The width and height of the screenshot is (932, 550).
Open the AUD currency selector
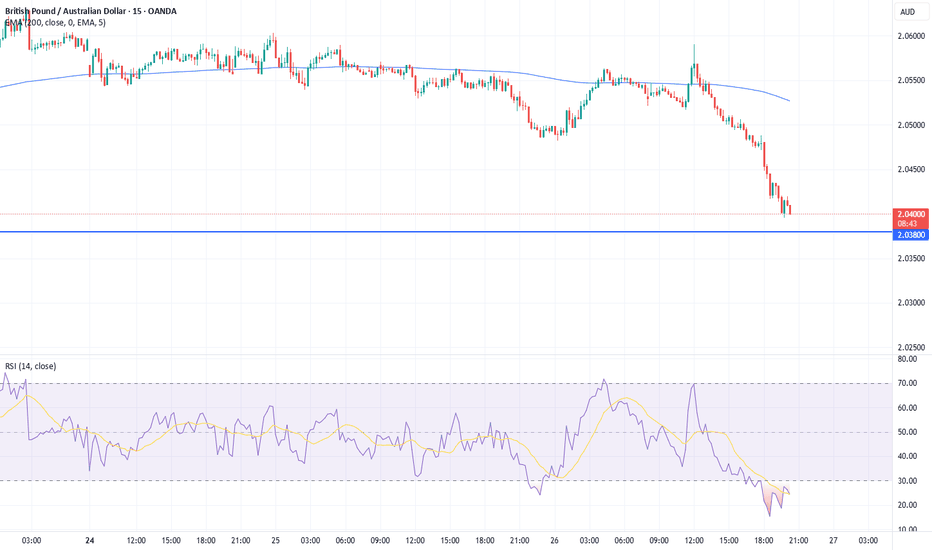(x=908, y=12)
